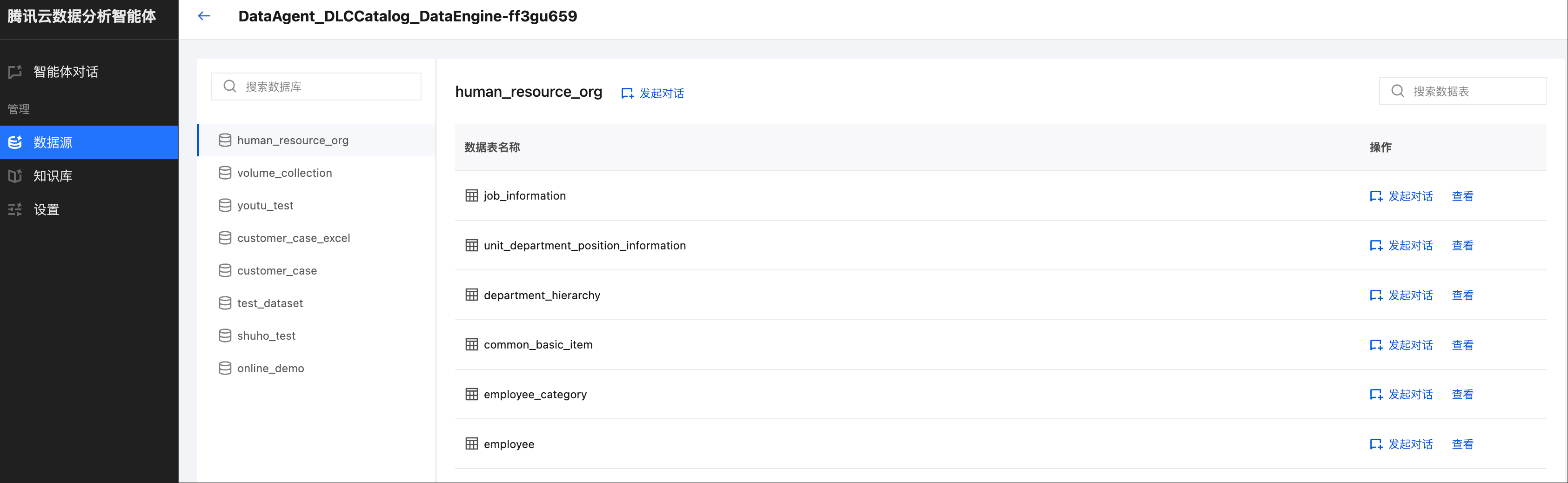Viewport: 1568px width, 483px height.
Task: Focus the 搜索数据表 search field
Action: point(1462,91)
